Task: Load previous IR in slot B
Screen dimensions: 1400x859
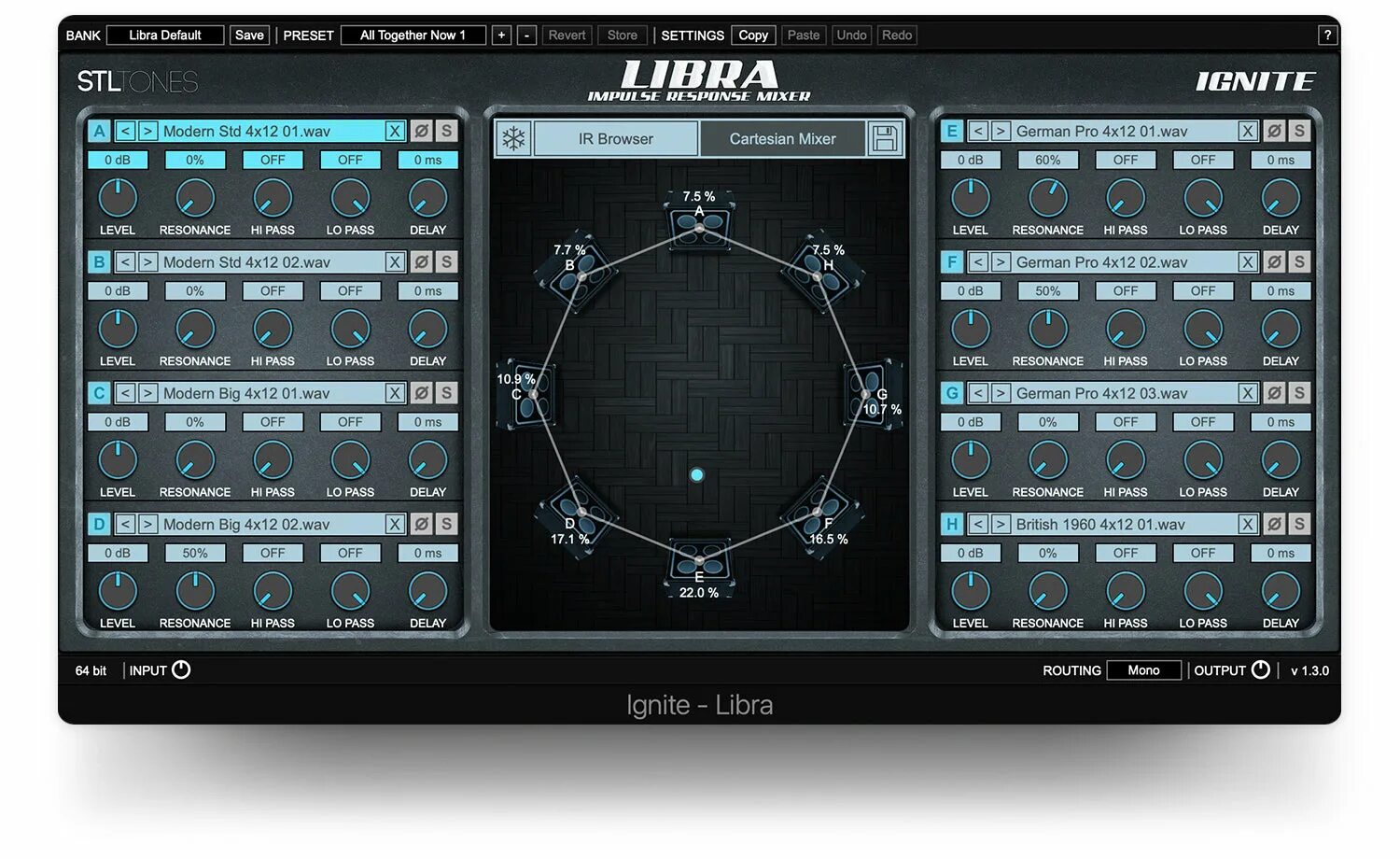Action: (x=126, y=262)
